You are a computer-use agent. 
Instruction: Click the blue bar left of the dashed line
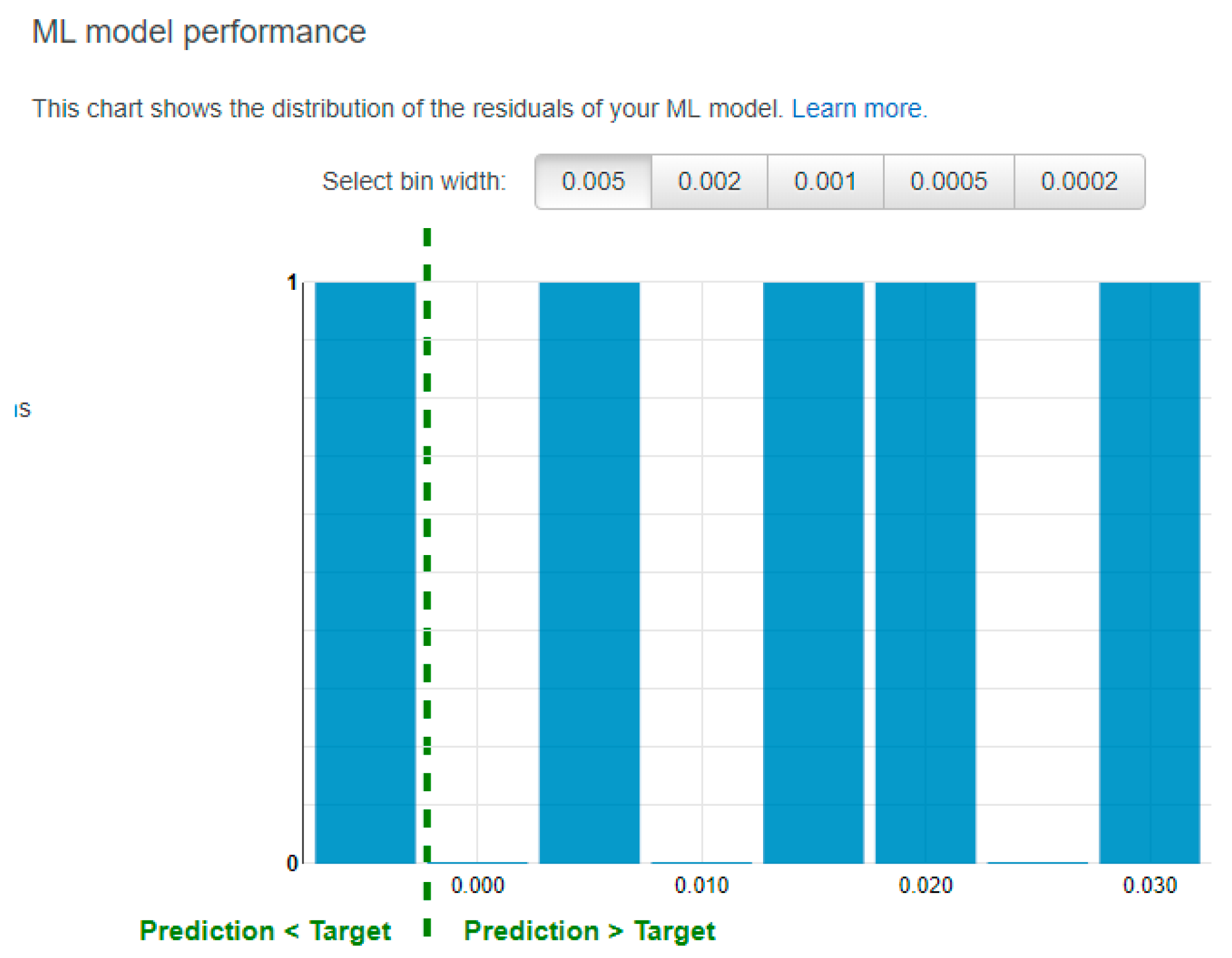(x=365, y=572)
